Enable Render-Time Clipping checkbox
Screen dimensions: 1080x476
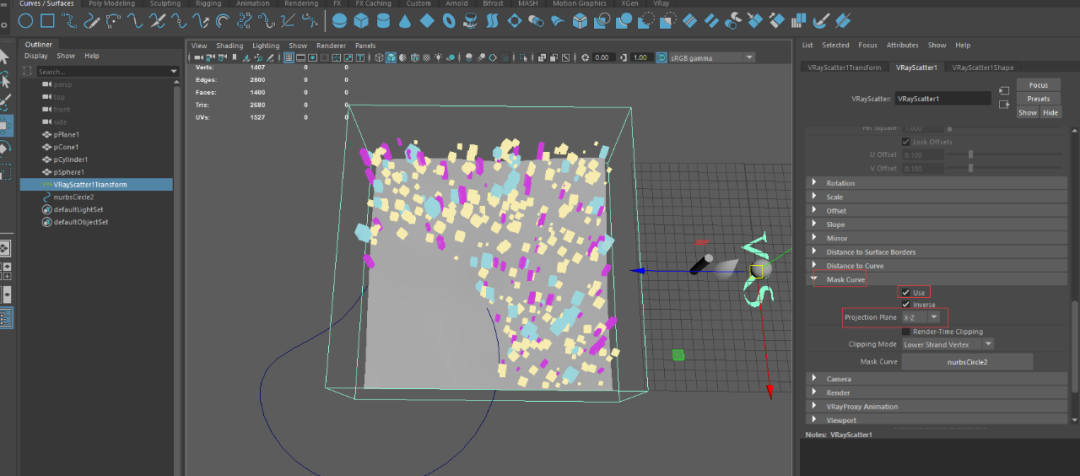[x=906, y=331]
